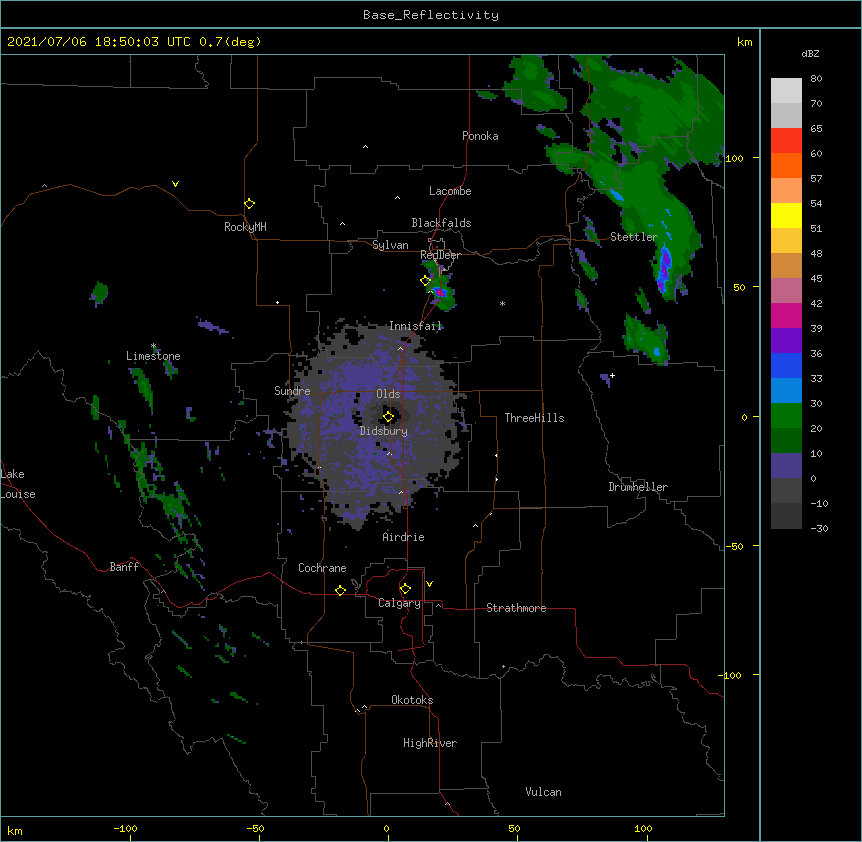Click the Okotoks label
Viewport: 862px width, 842px height.
coord(412,700)
